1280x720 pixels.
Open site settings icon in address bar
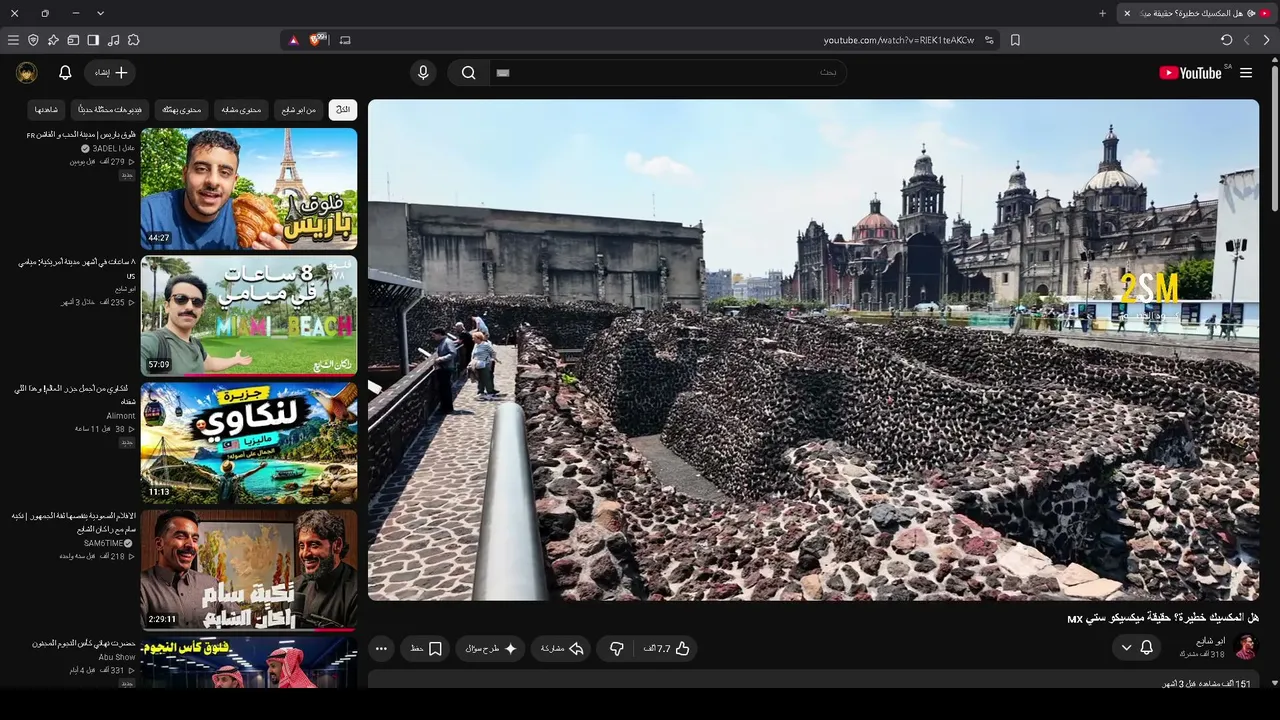(x=989, y=40)
